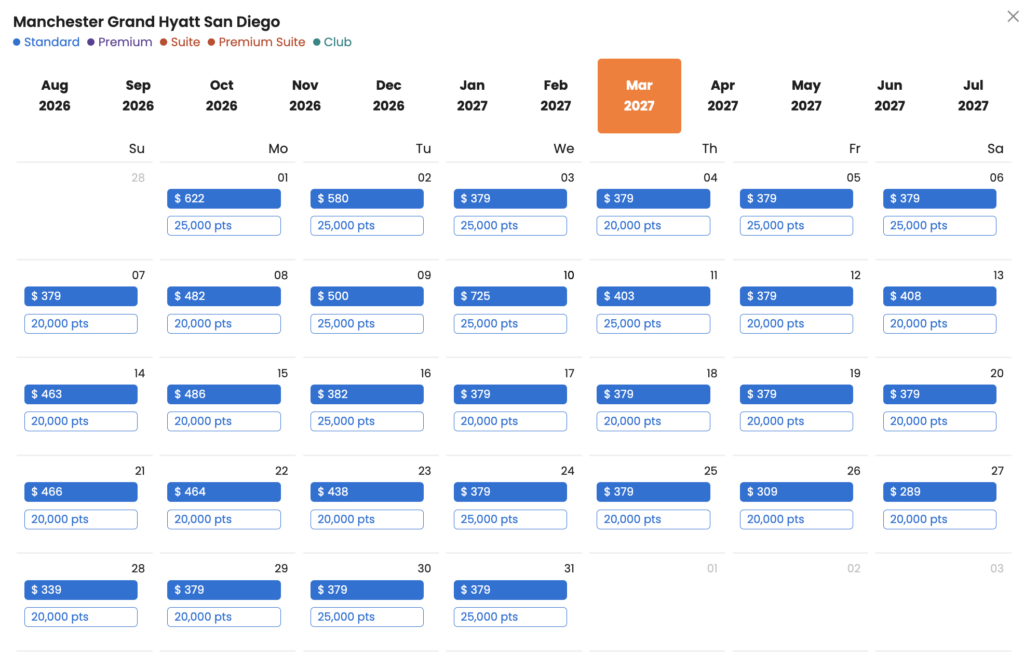Switch to the Aug 2026 month tab
This screenshot has width=1024, height=657.
[54, 95]
